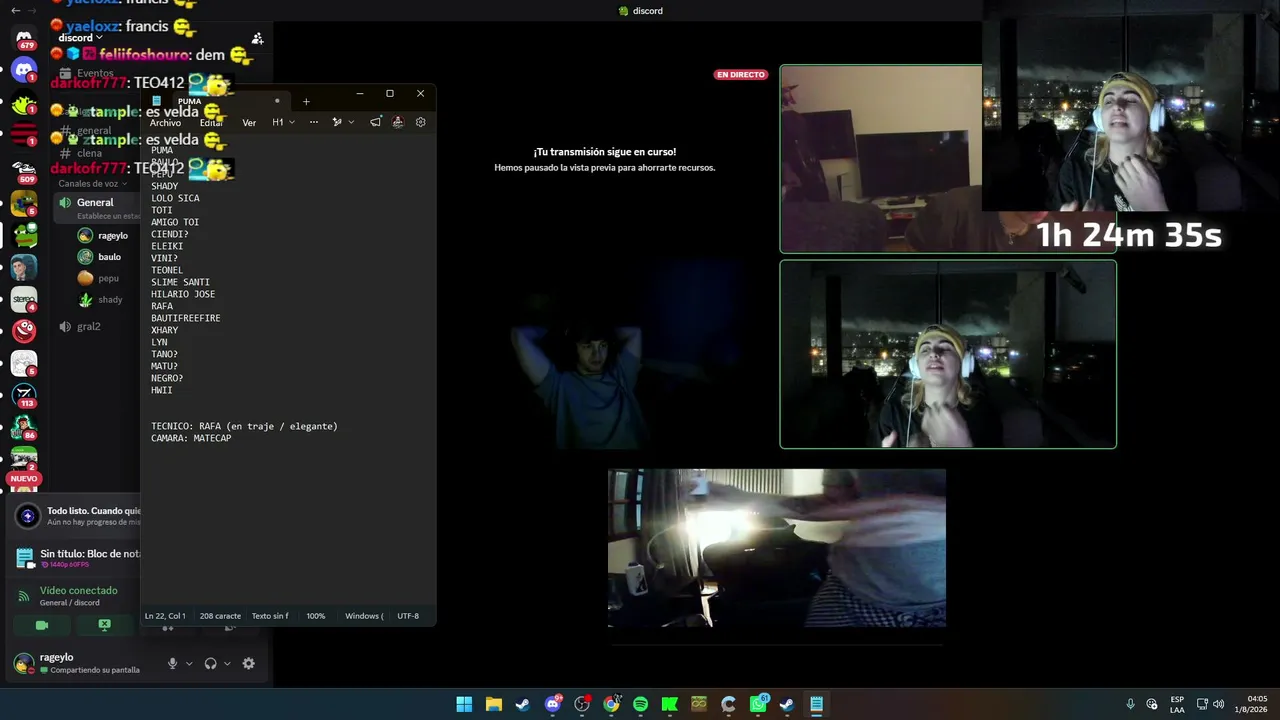Open the taskbar volume control
1280x720 pixels.
click(1218, 704)
